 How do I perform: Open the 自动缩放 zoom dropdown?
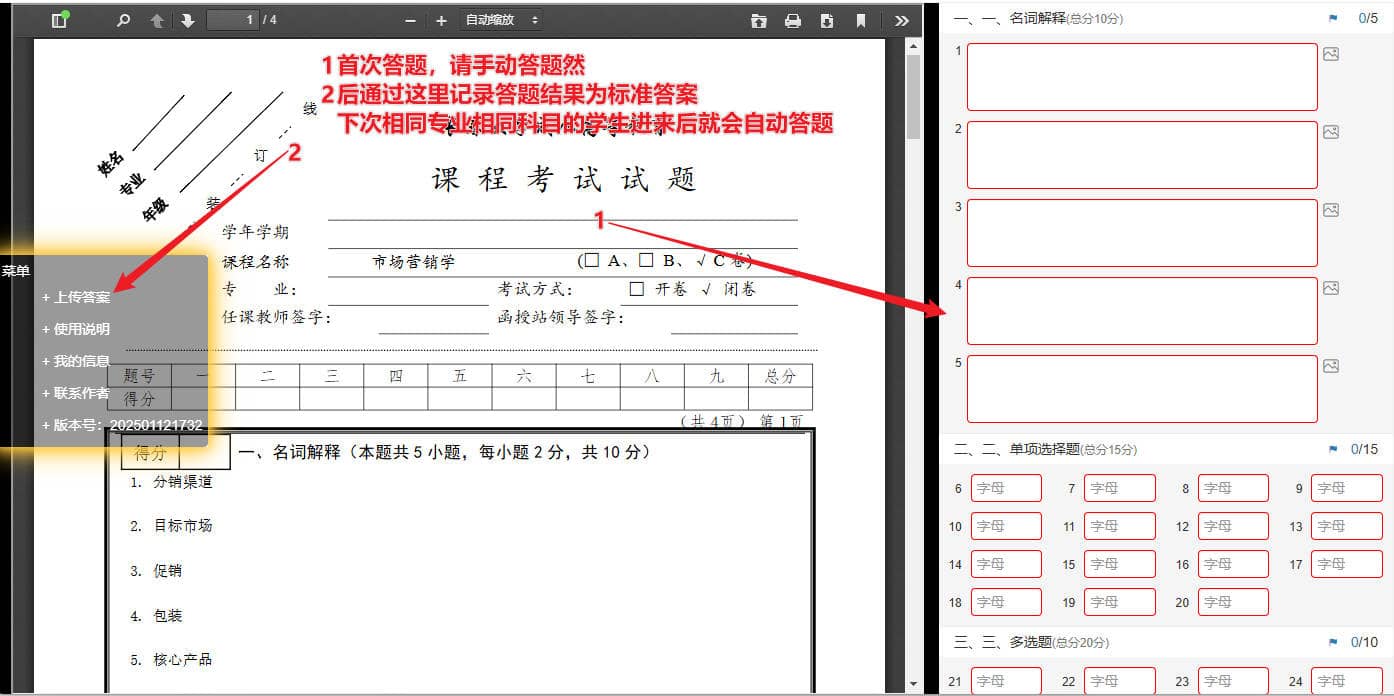pyautogui.click(x=502, y=20)
